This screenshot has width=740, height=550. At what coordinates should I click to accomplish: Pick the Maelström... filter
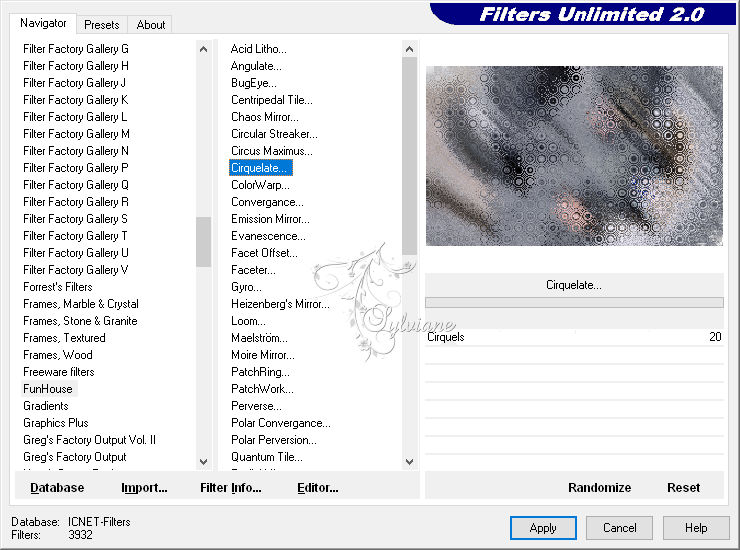(x=259, y=338)
